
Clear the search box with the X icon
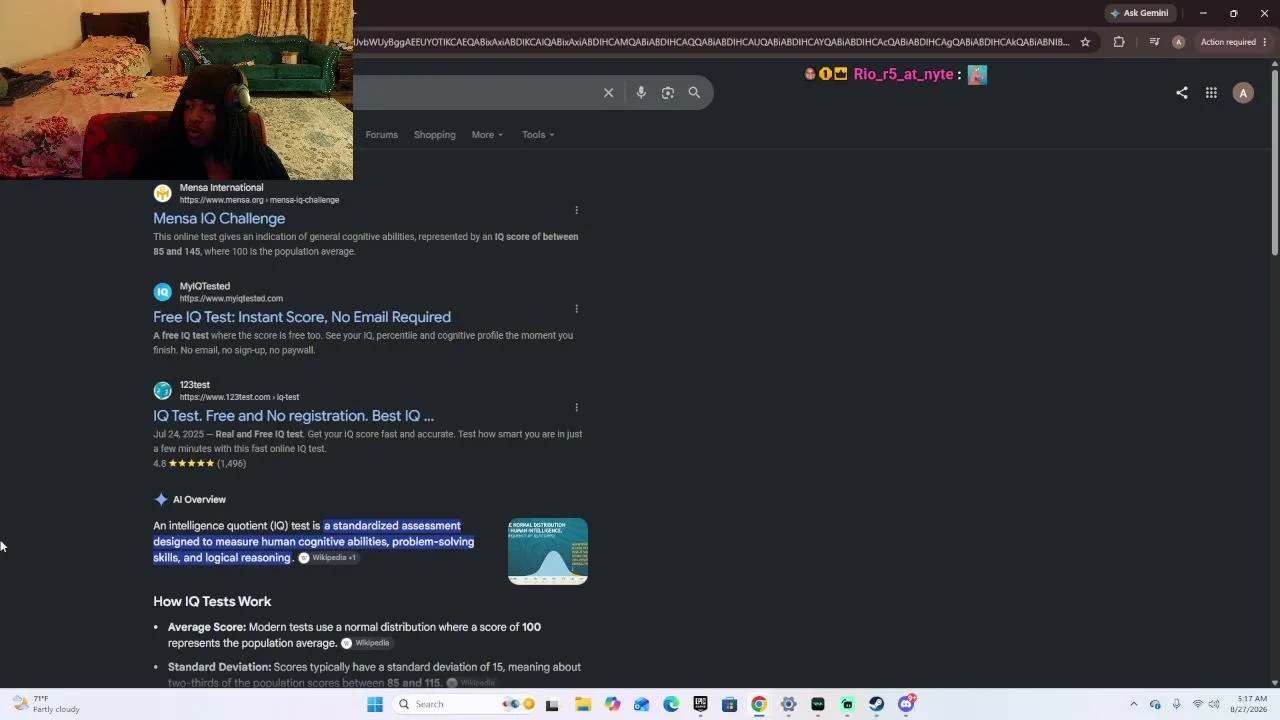[x=608, y=93]
